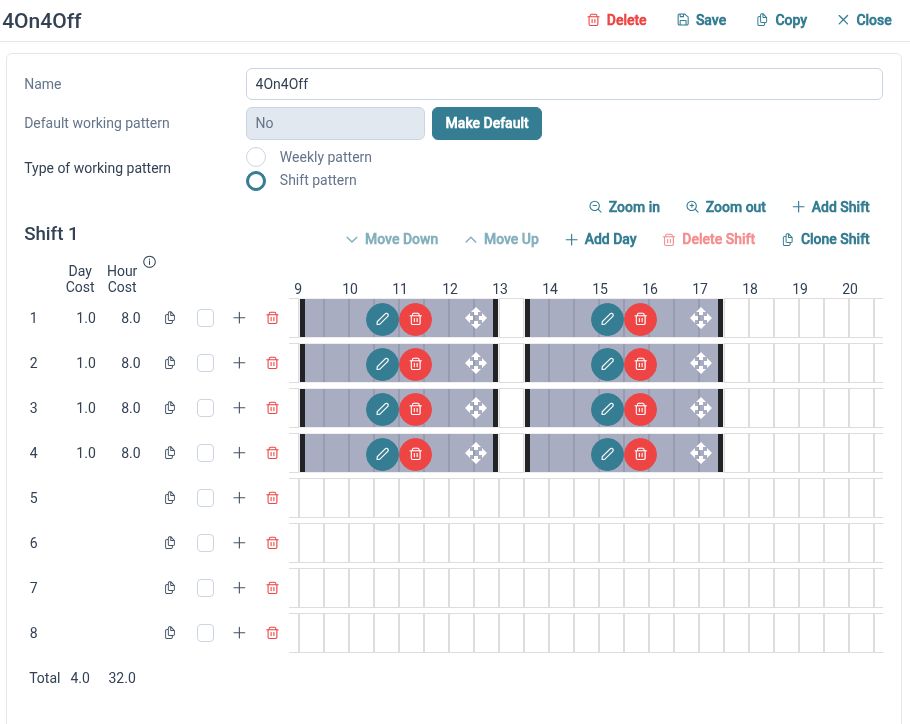910x724 pixels.
Task: Add a period to day 8
Action: click(239, 633)
